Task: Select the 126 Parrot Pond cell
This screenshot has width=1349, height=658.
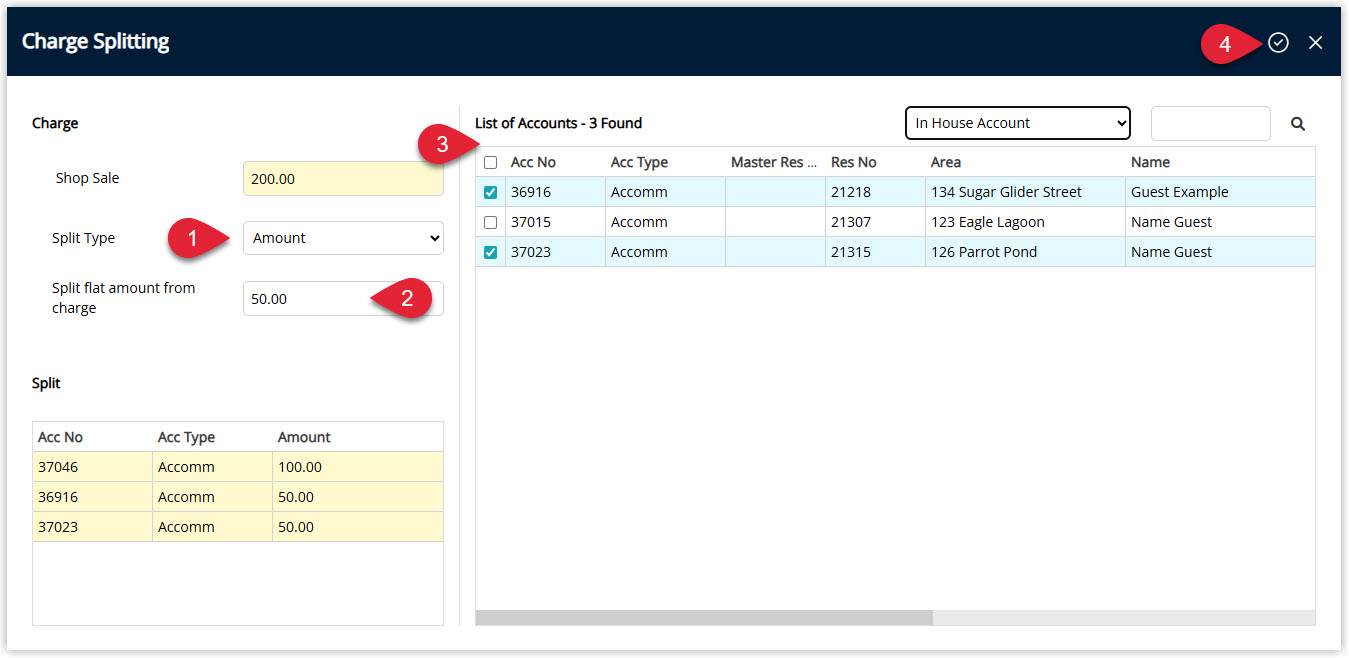Action: point(1025,252)
